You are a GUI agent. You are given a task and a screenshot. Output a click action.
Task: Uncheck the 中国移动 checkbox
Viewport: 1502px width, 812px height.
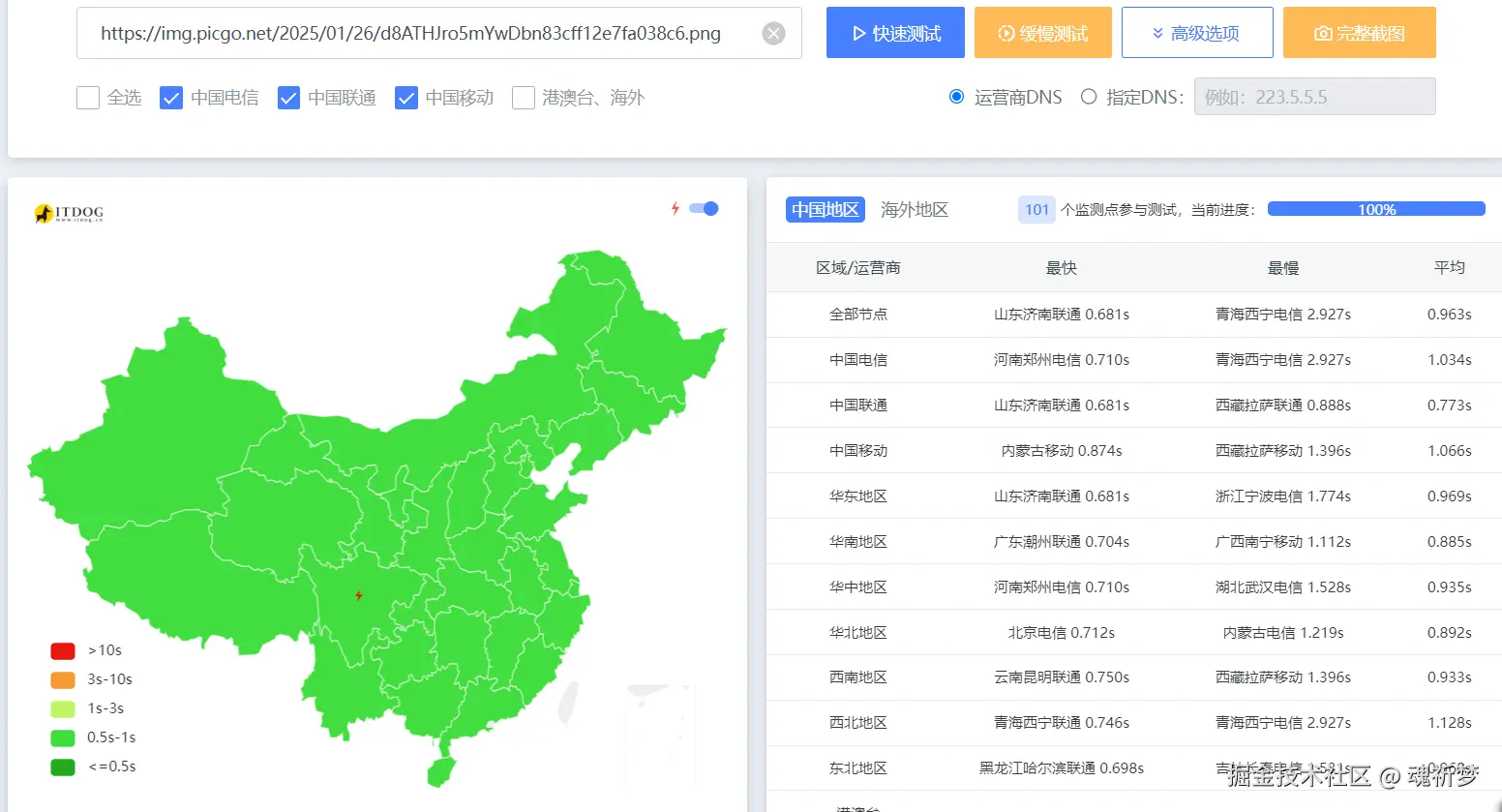tap(406, 98)
